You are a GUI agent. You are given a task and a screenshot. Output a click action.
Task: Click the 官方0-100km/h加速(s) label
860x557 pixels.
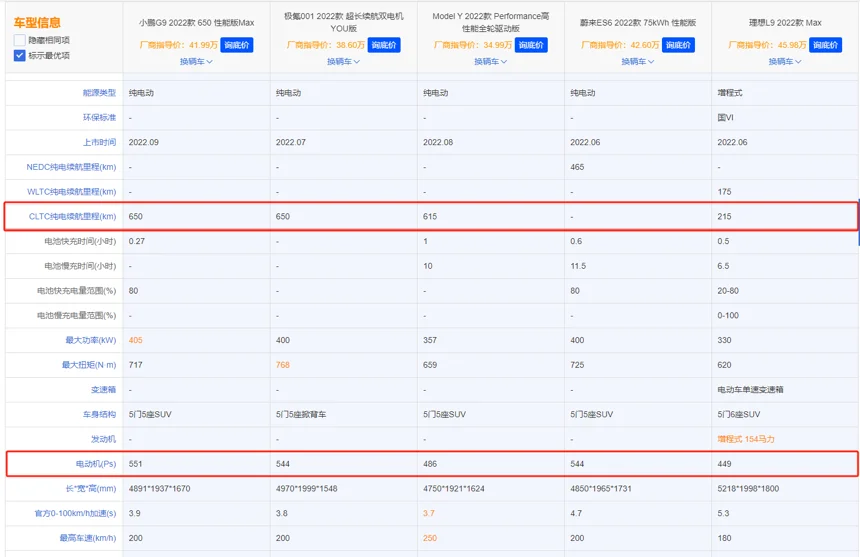tap(75, 513)
